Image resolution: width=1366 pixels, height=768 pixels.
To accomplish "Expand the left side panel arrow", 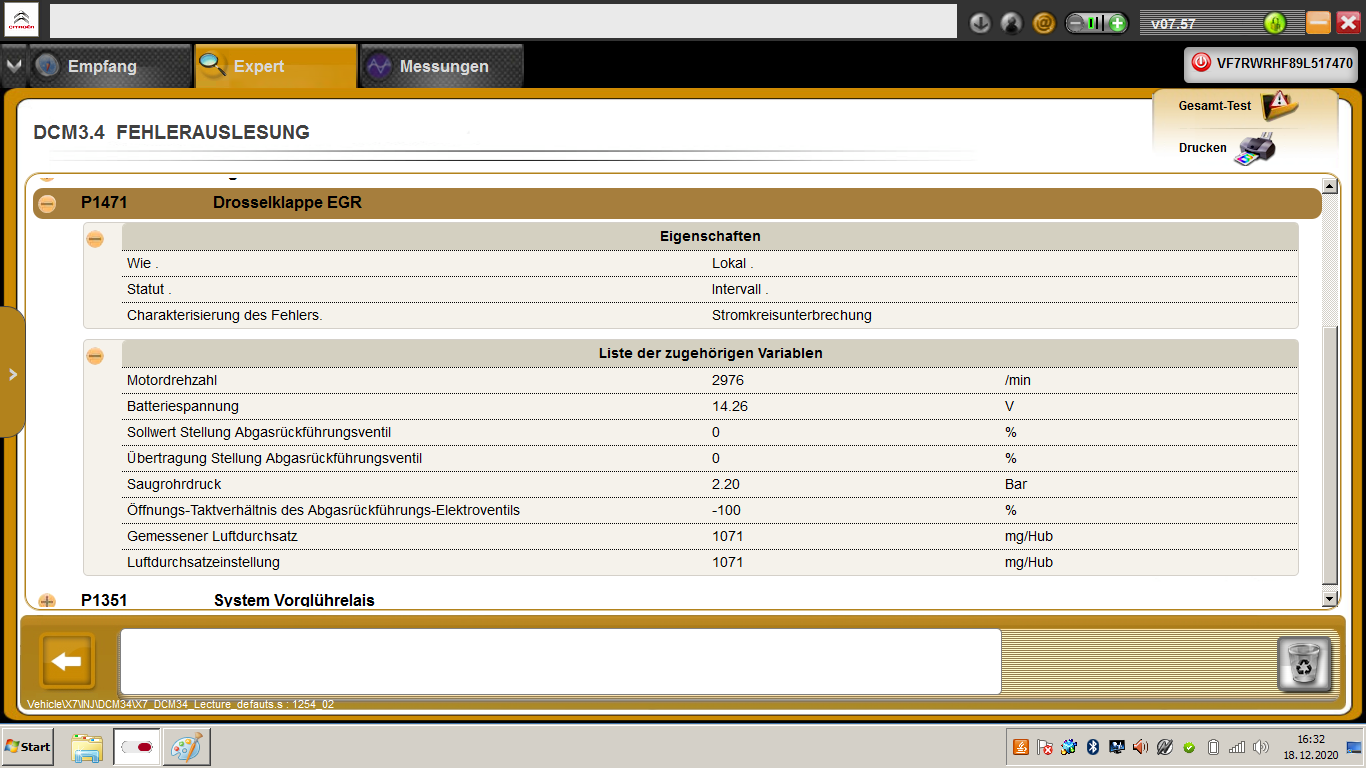I will [13, 374].
